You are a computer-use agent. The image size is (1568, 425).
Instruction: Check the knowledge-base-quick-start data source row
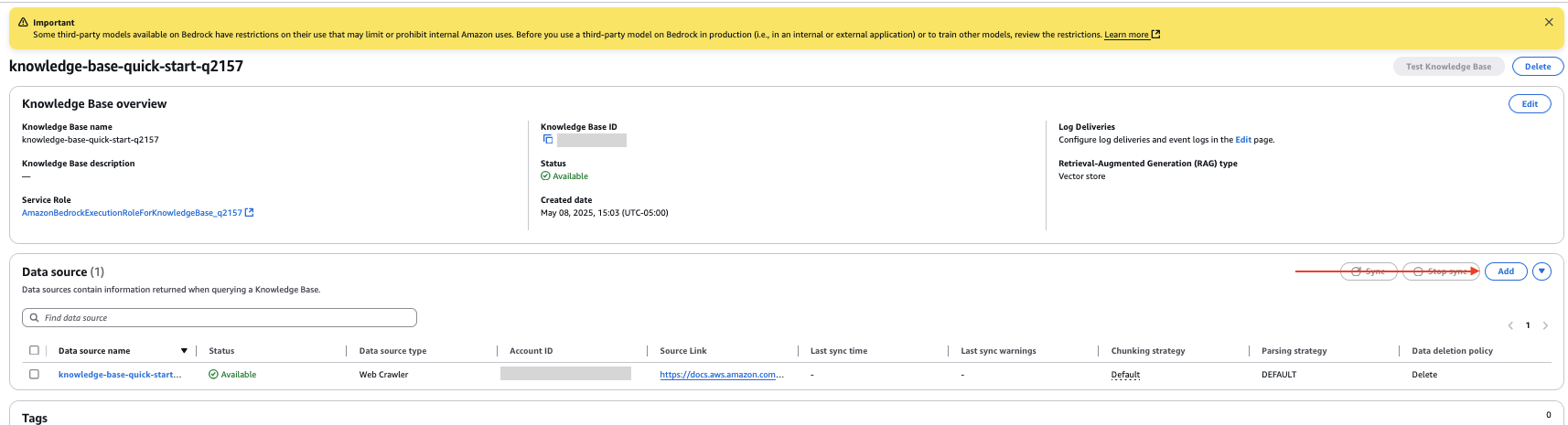(x=34, y=375)
